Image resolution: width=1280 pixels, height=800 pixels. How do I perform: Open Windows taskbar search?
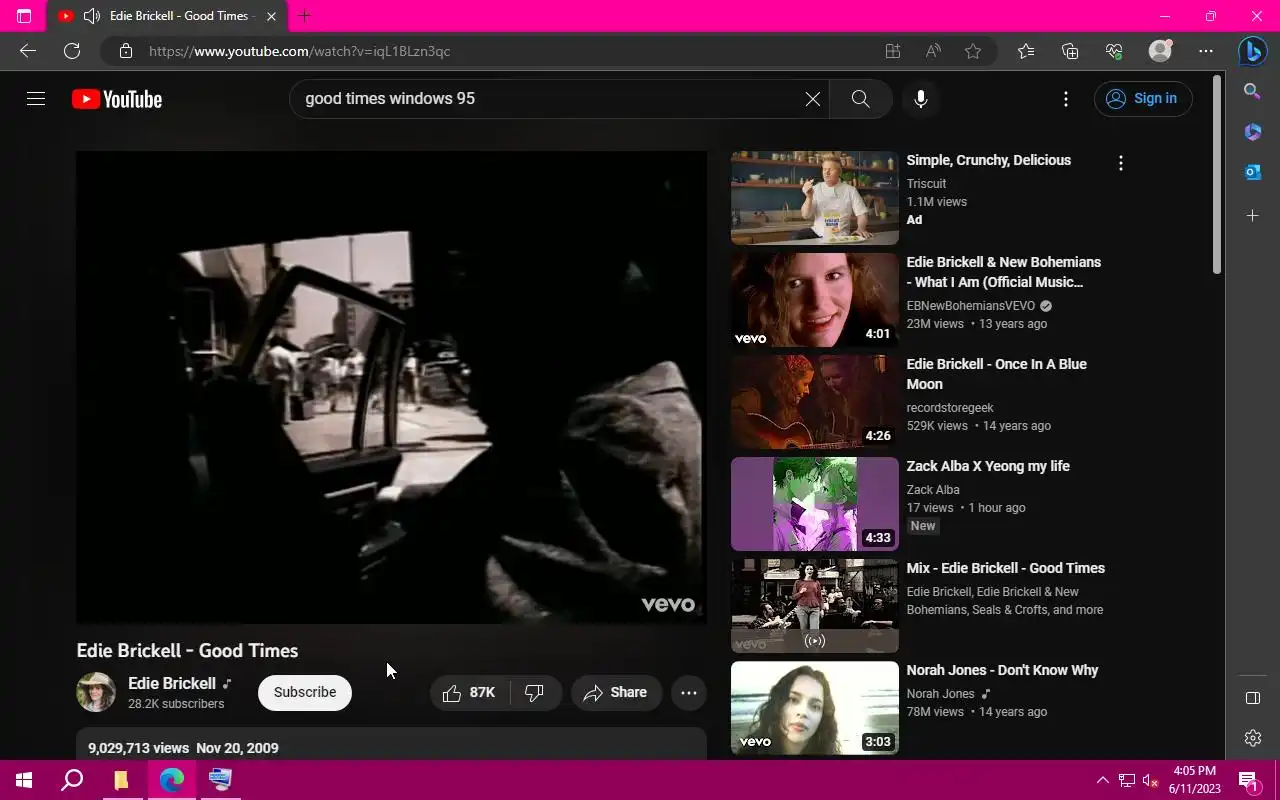[x=72, y=780]
